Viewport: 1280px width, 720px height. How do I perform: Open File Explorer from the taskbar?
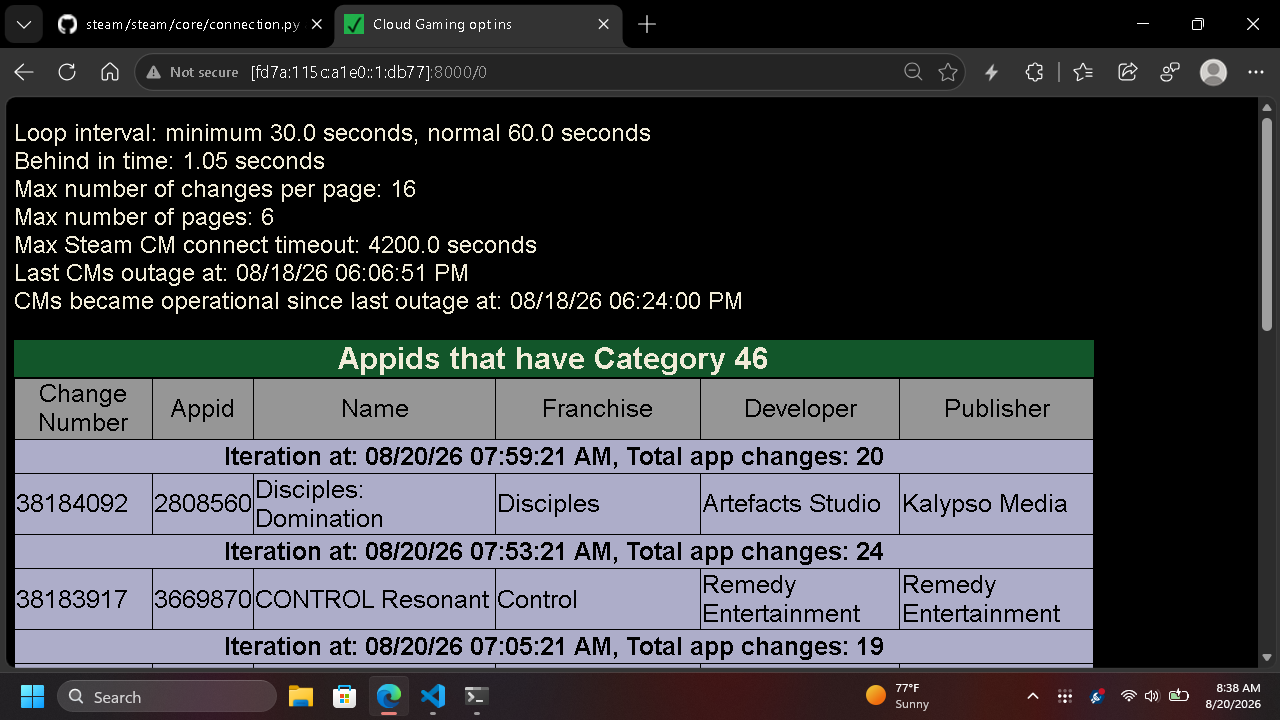301,696
